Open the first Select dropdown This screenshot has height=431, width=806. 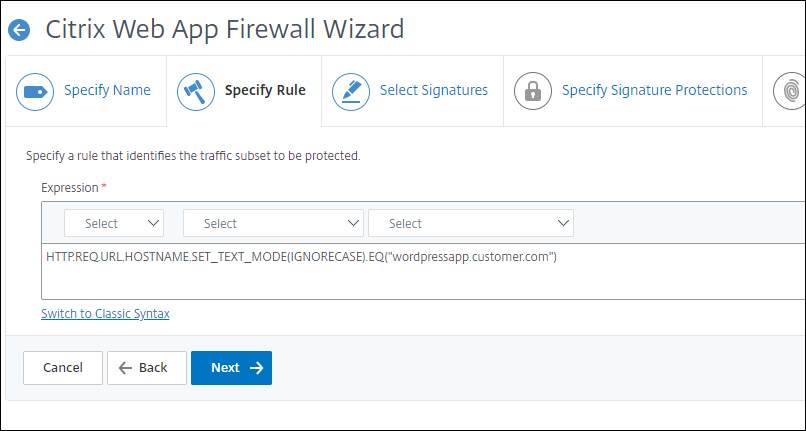pyautogui.click(x=114, y=223)
